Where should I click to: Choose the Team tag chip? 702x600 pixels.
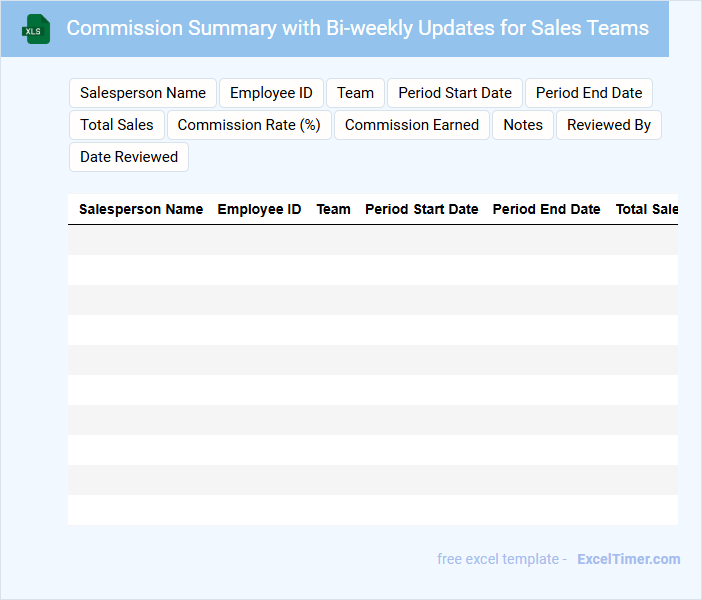point(355,93)
